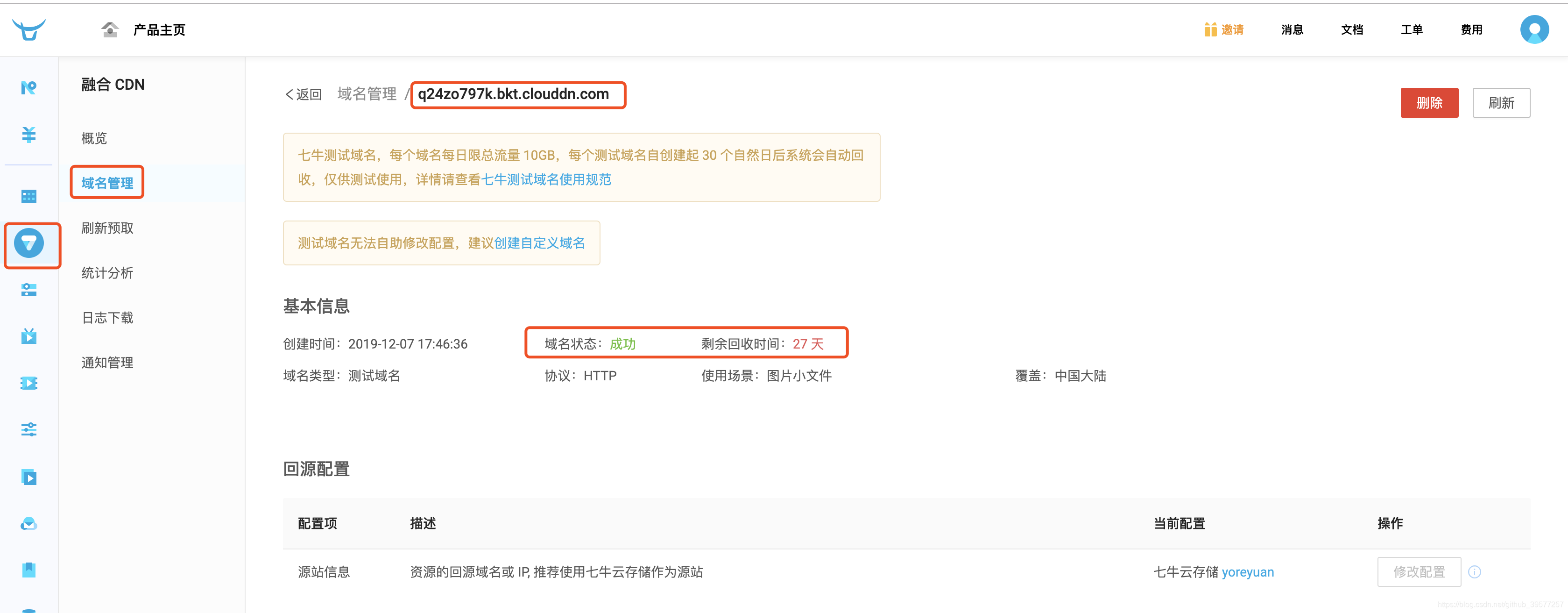Click the bookmark sidebar icon
Image resolution: width=1568 pixels, height=613 pixels.
point(28,570)
